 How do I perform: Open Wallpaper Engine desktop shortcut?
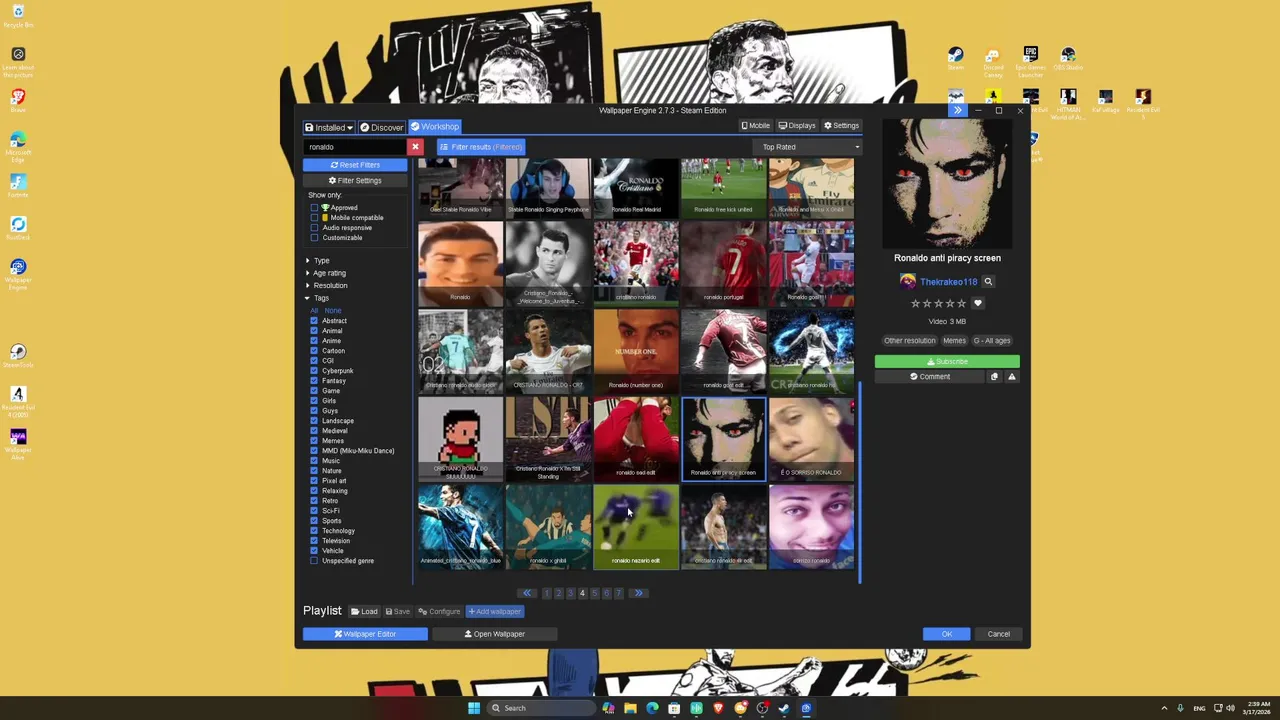(18, 273)
